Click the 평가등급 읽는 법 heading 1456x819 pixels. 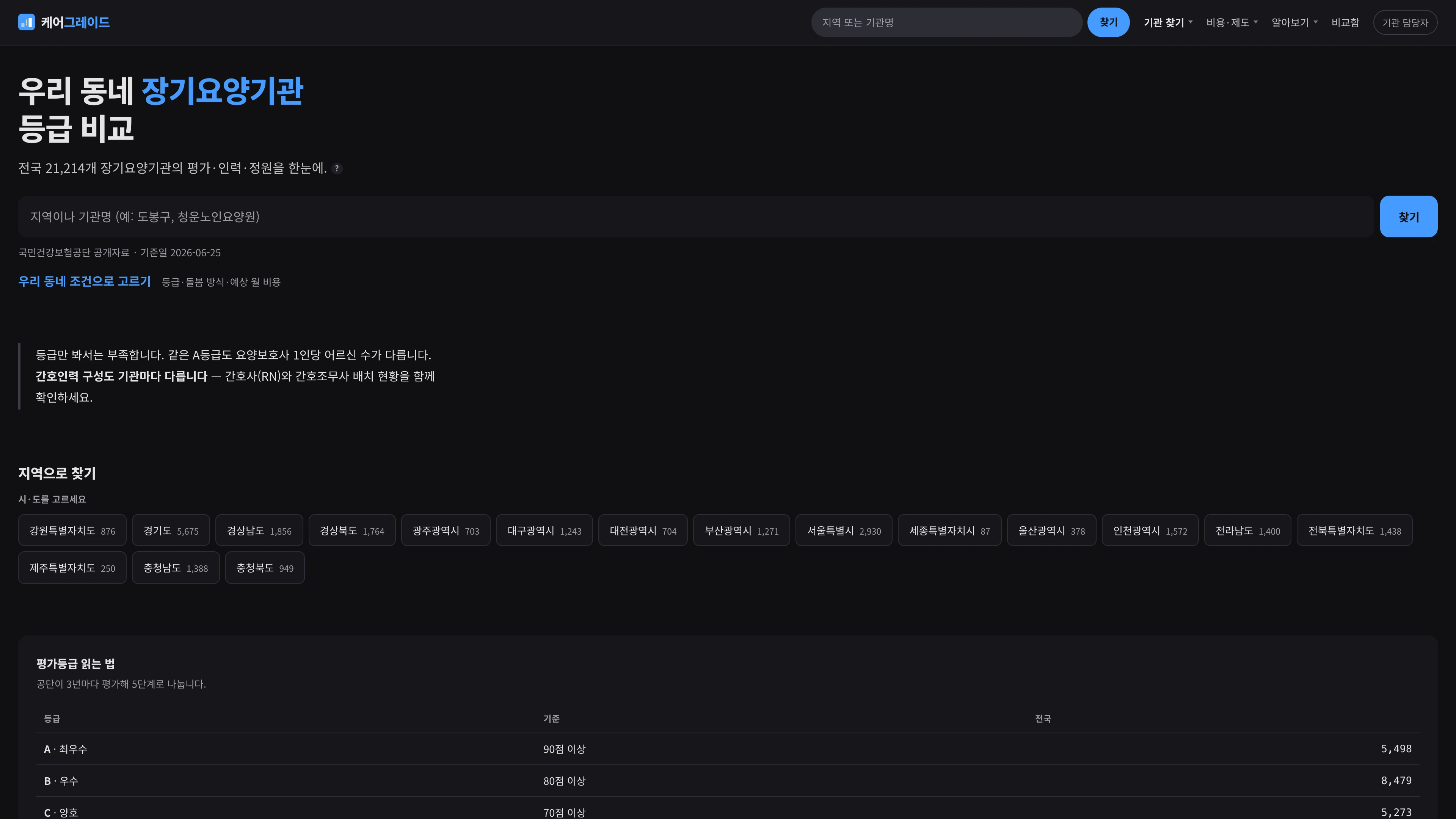click(x=76, y=664)
